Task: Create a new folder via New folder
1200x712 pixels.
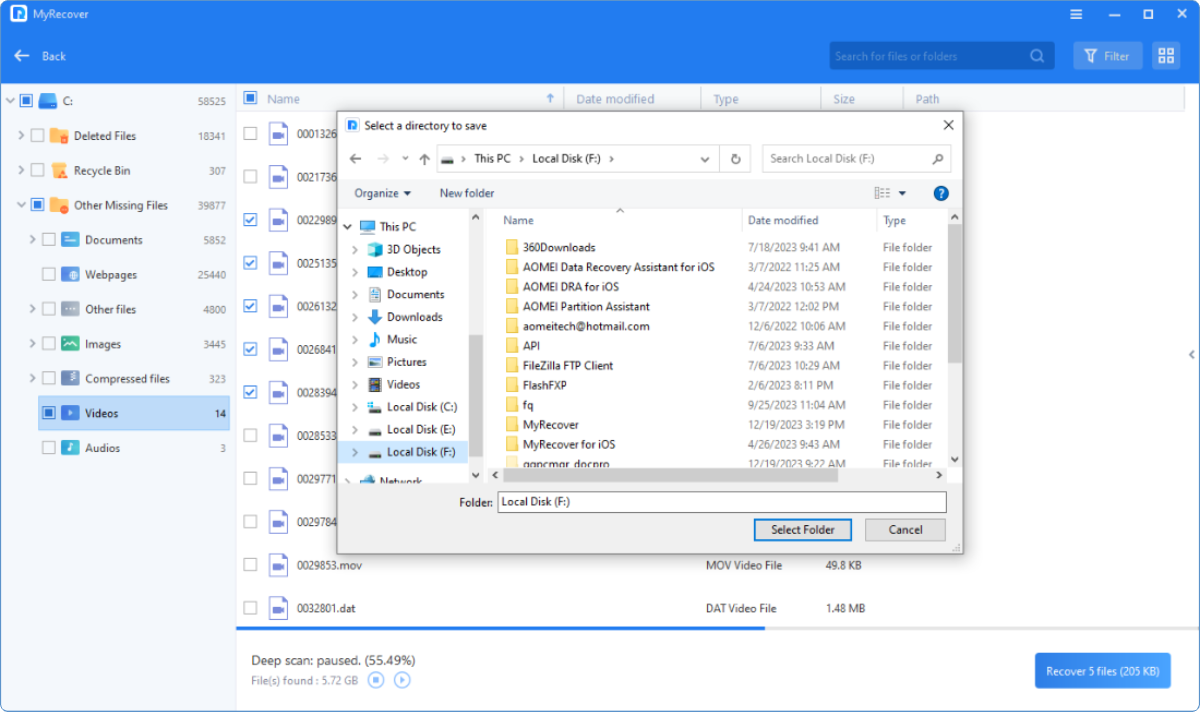Action: pos(466,193)
